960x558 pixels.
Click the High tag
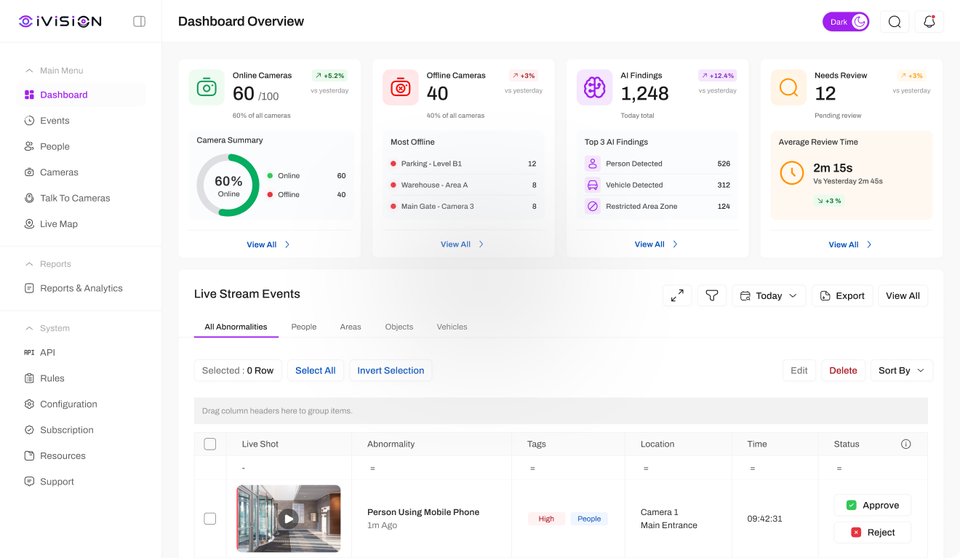tap(546, 519)
